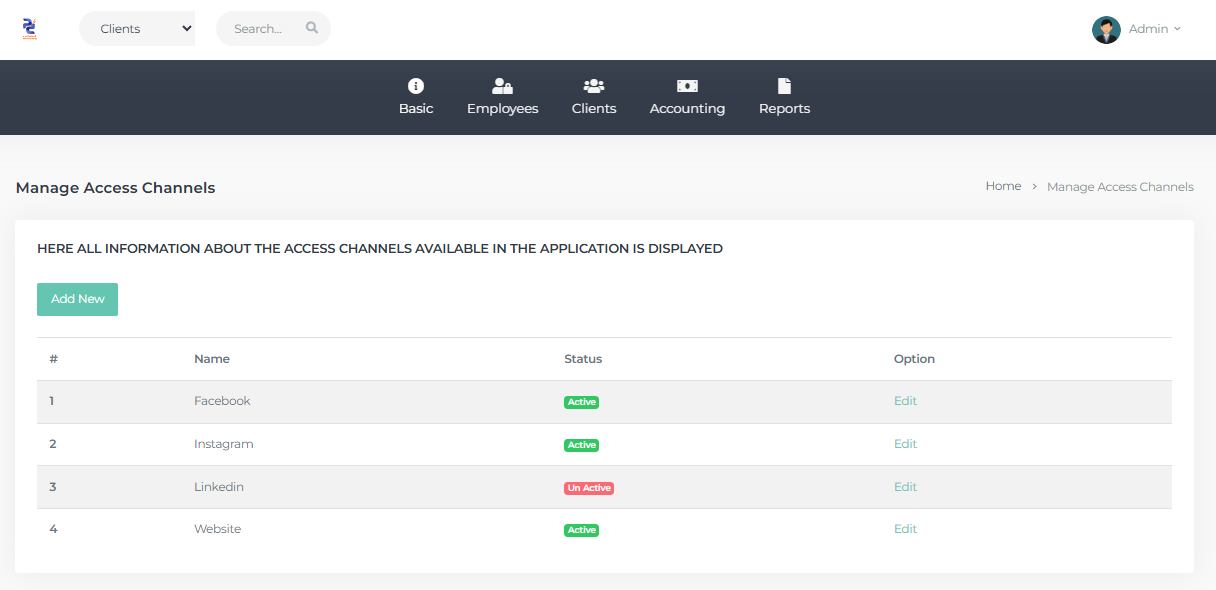Edit the Facebook access channel
The height and width of the screenshot is (590, 1216).
[905, 401]
